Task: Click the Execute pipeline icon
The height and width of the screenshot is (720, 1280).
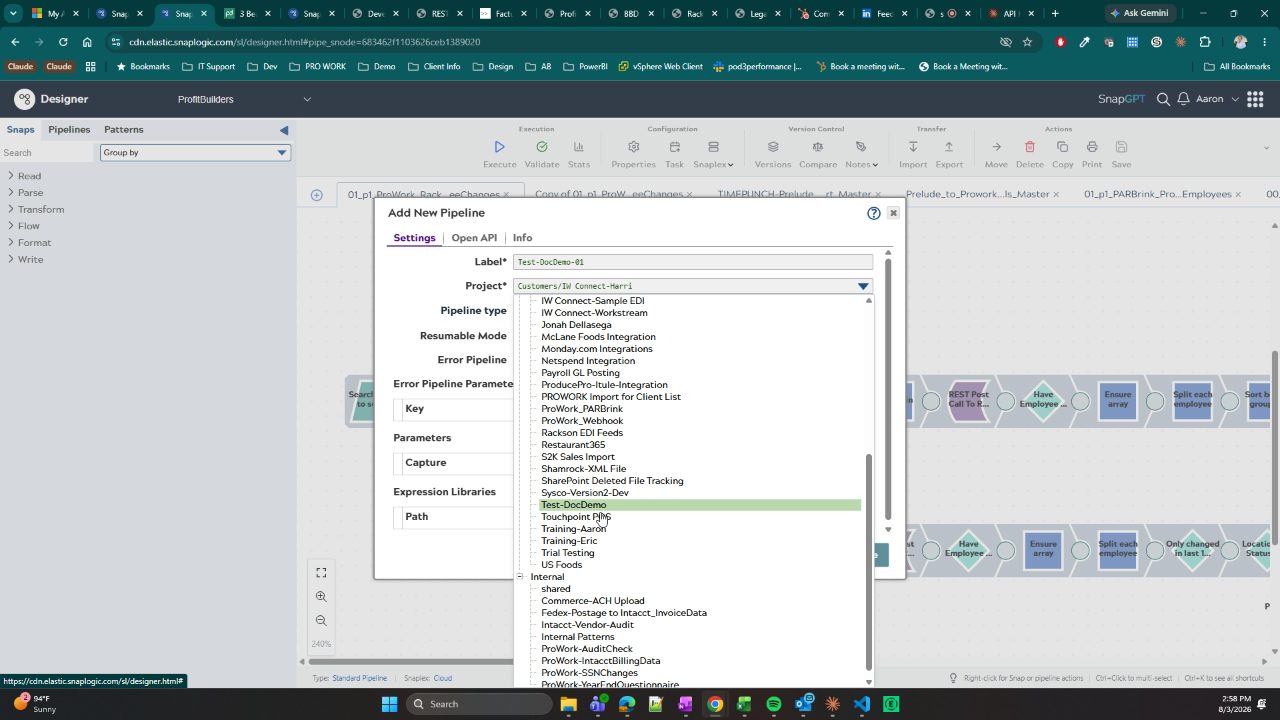Action: [x=500, y=147]
